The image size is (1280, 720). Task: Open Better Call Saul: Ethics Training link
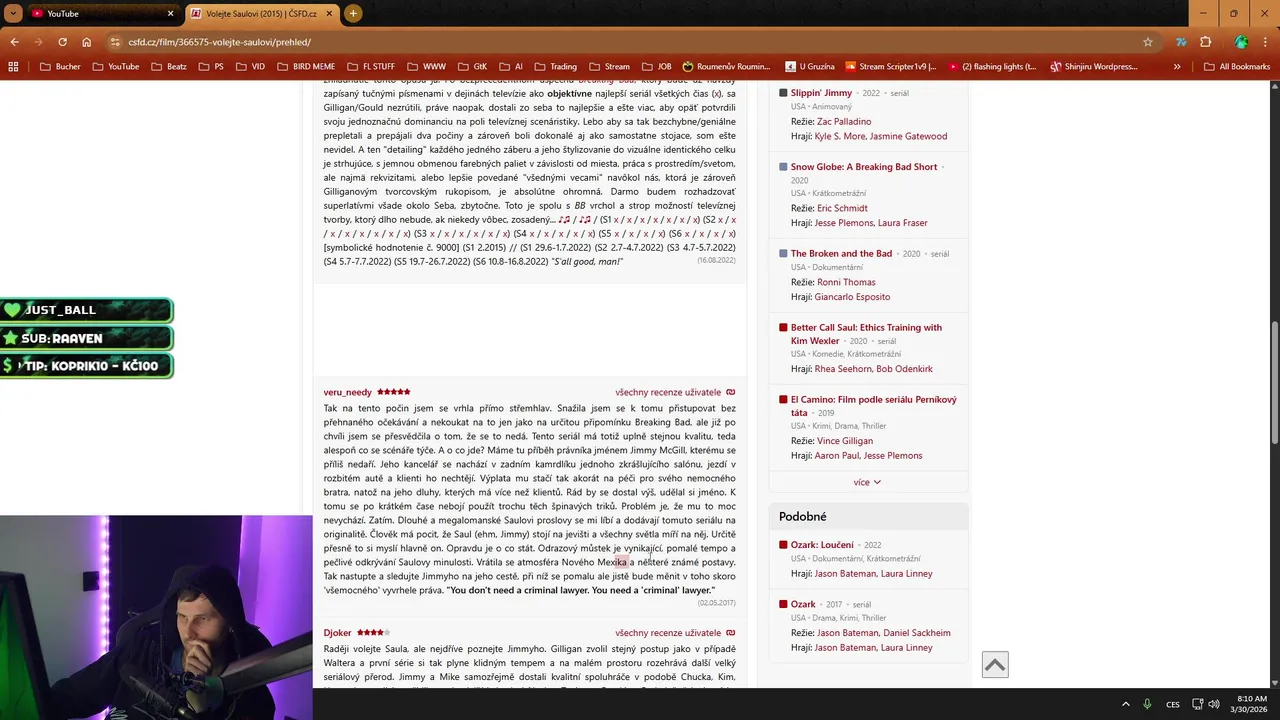pyautogui.click(x=866, y=334)
